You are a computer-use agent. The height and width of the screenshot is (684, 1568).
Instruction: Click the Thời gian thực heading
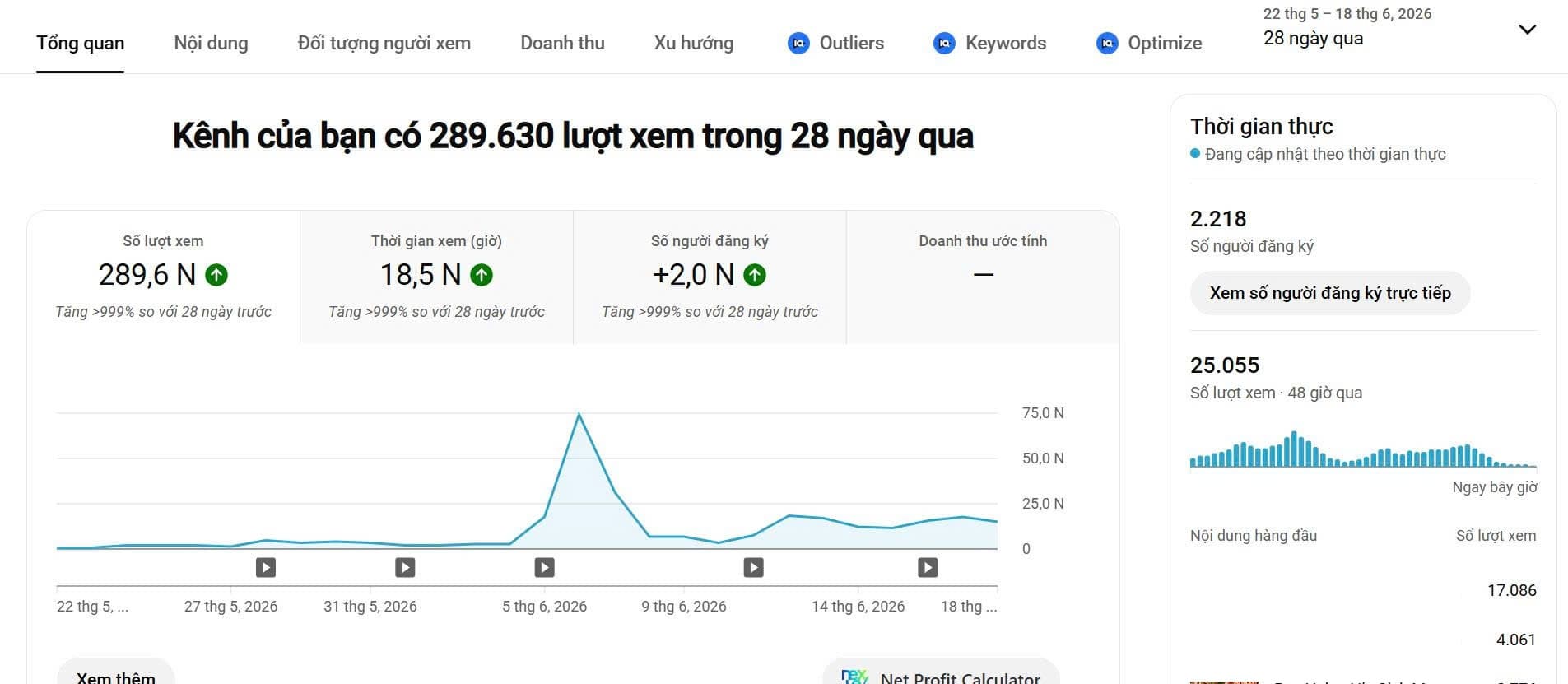click(1261, 127)
